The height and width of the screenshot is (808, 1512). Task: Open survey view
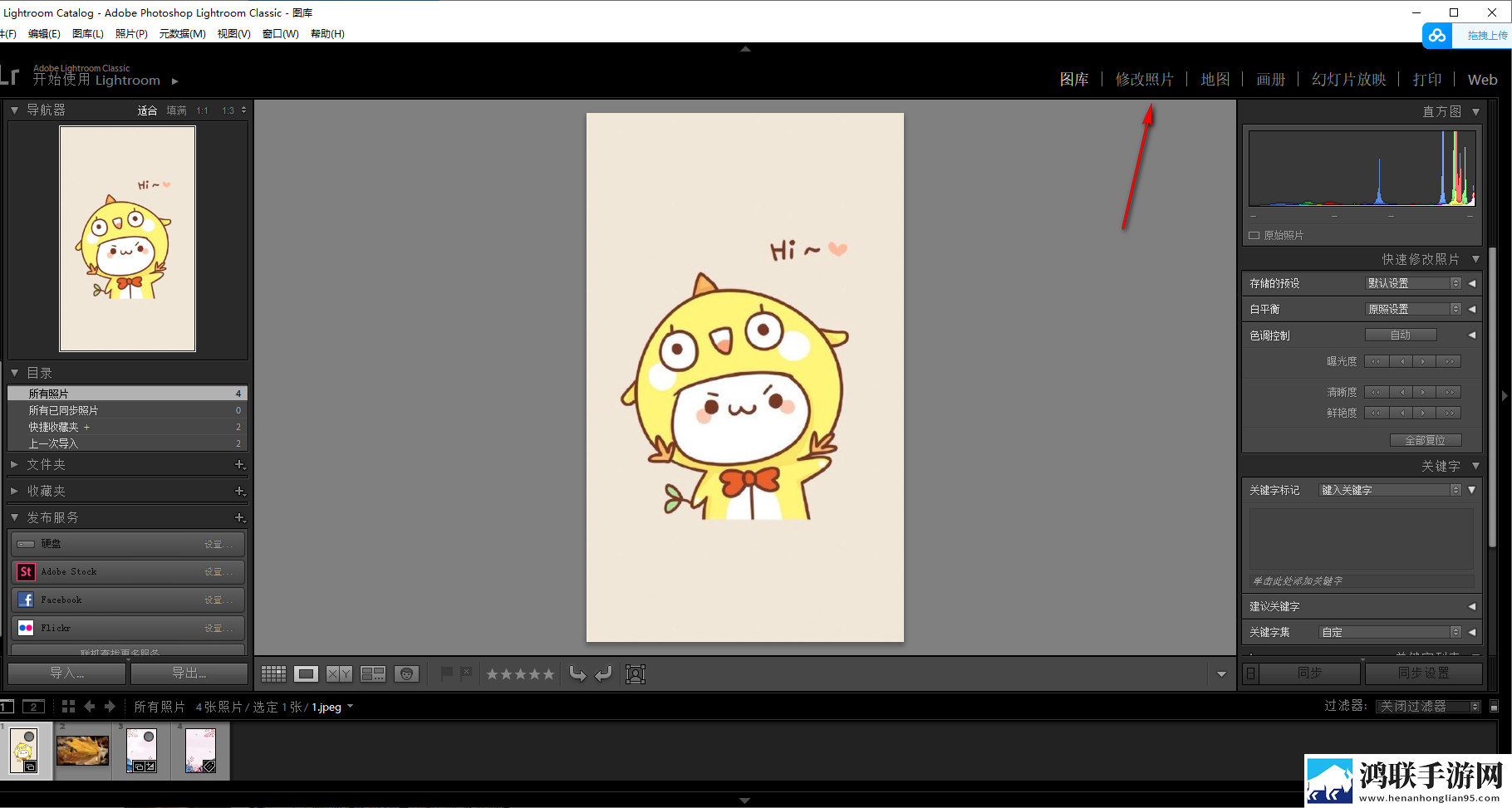click(x=373, y=674)
